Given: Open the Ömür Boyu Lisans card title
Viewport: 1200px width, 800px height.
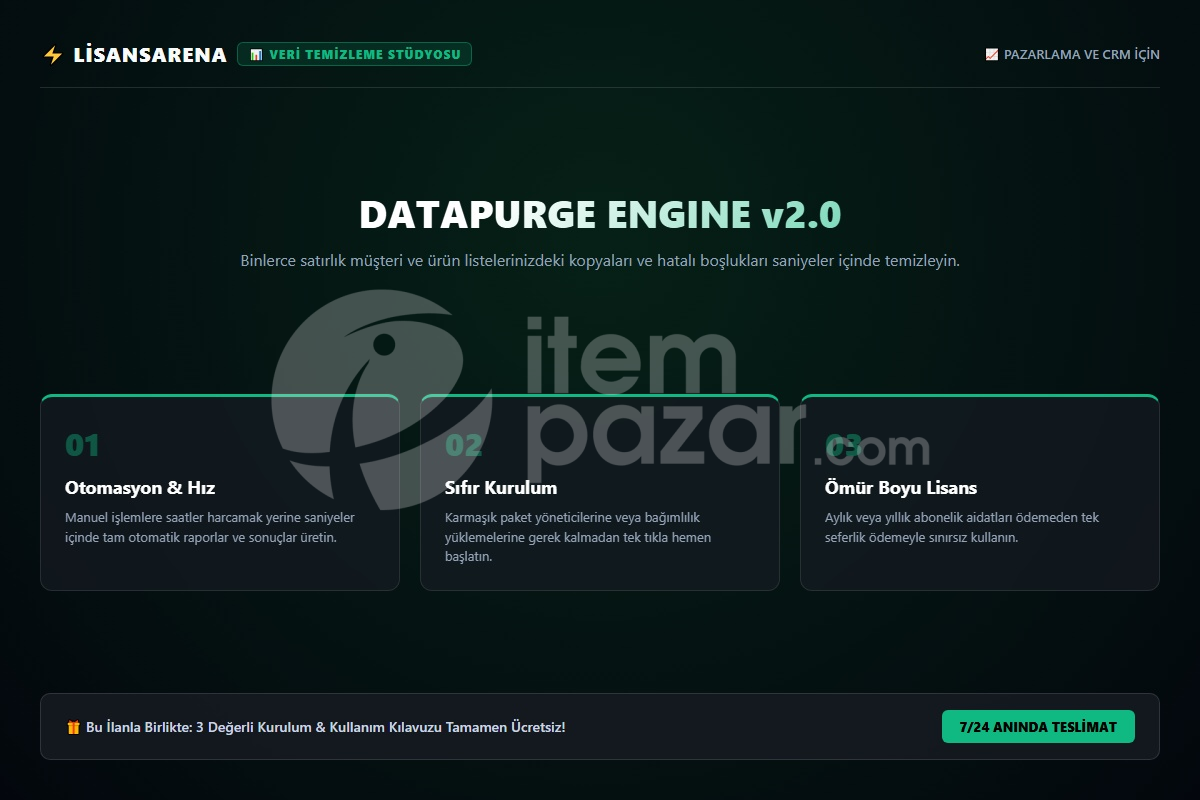Looking at the screenshot, I should pyautogui.click(x=901, y=488).
